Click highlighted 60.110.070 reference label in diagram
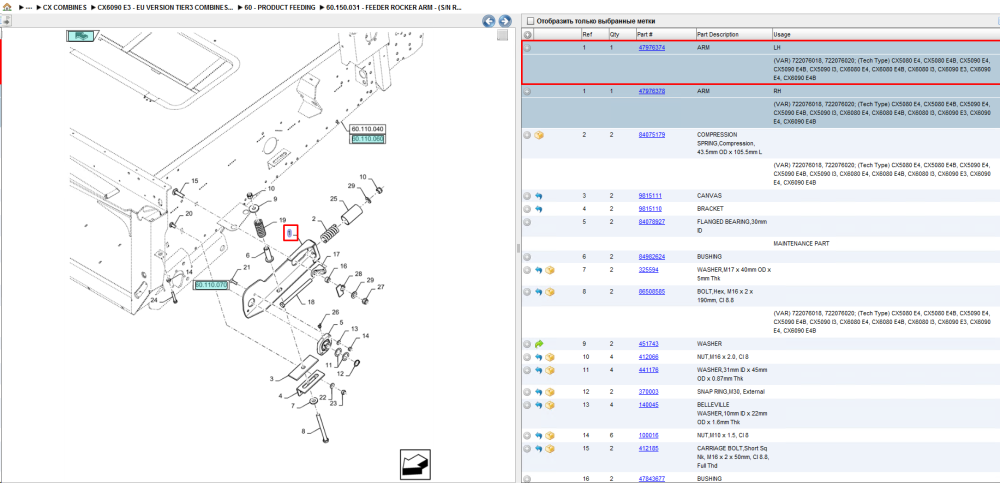This screenshot has height=483, width=1000. [x=211, y=285]
